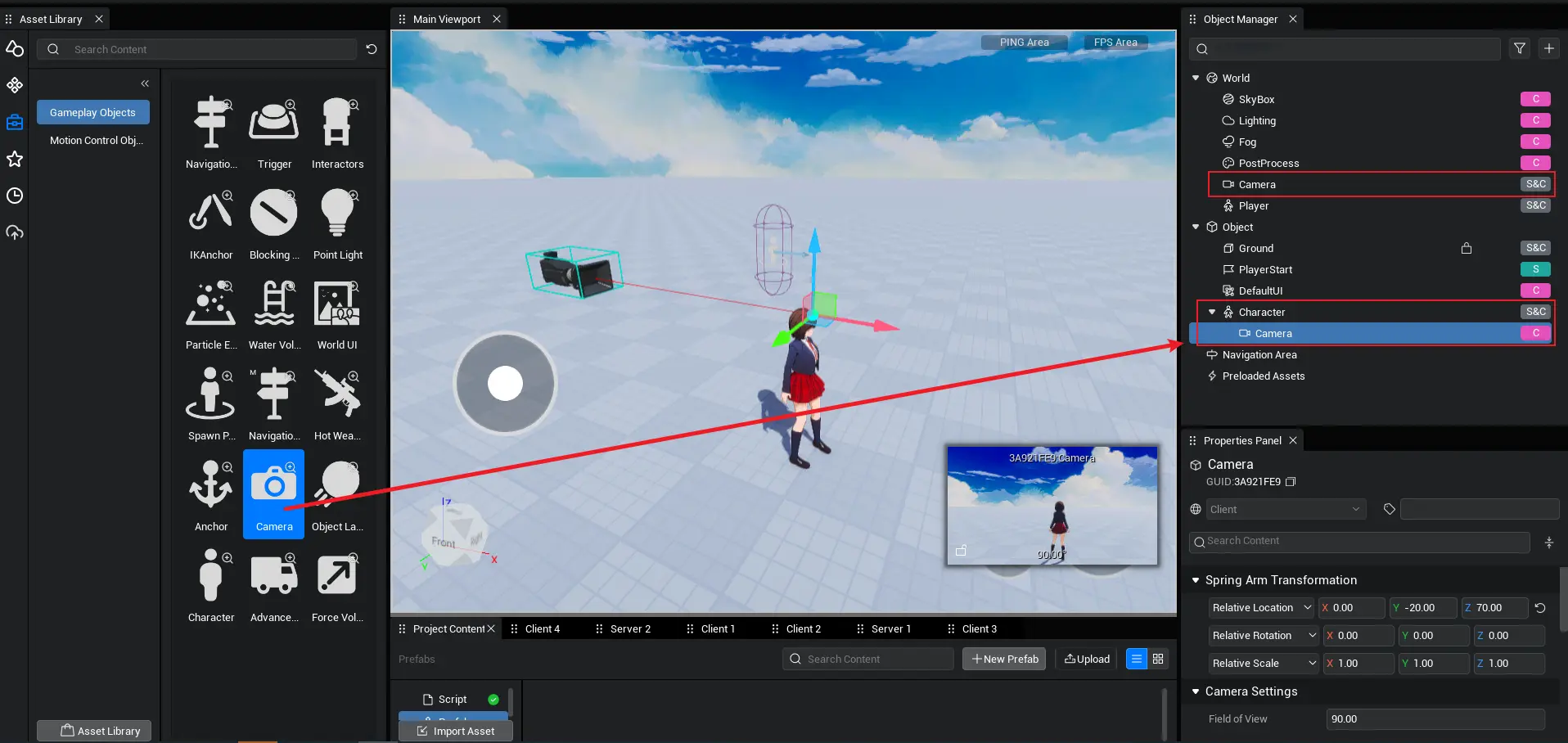Refresh the Asset Library search
This screenshot has height=743, width=1568.
[372, 49]
